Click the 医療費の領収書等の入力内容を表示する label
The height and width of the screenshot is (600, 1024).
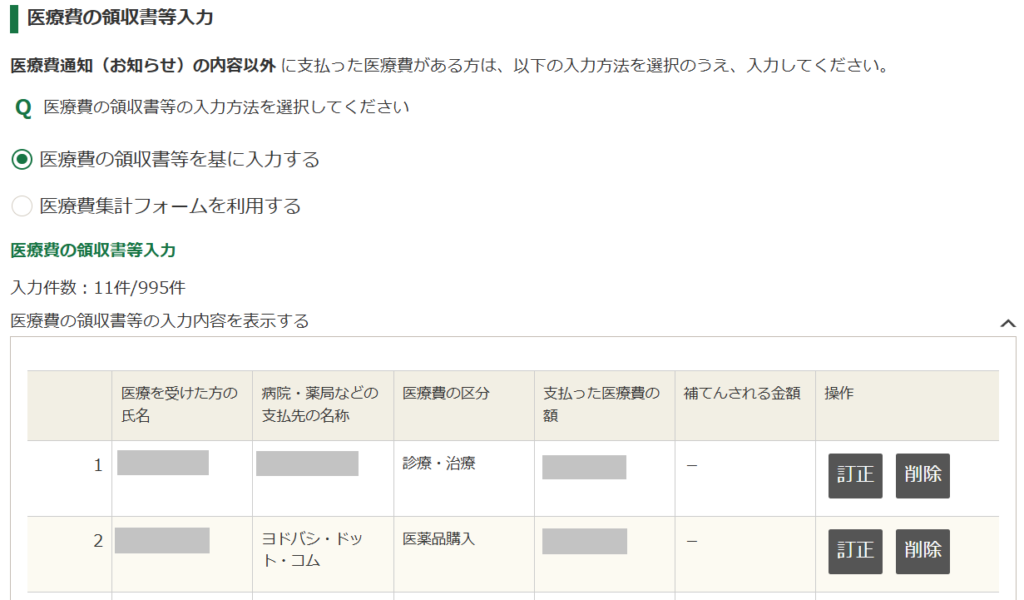pos(160,321)
